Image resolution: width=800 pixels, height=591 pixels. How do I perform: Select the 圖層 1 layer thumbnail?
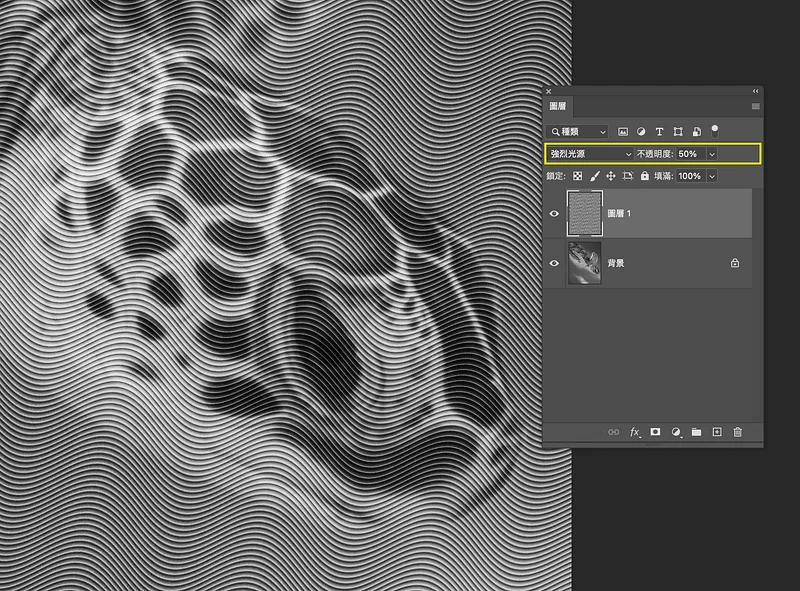tap(585, 213)
